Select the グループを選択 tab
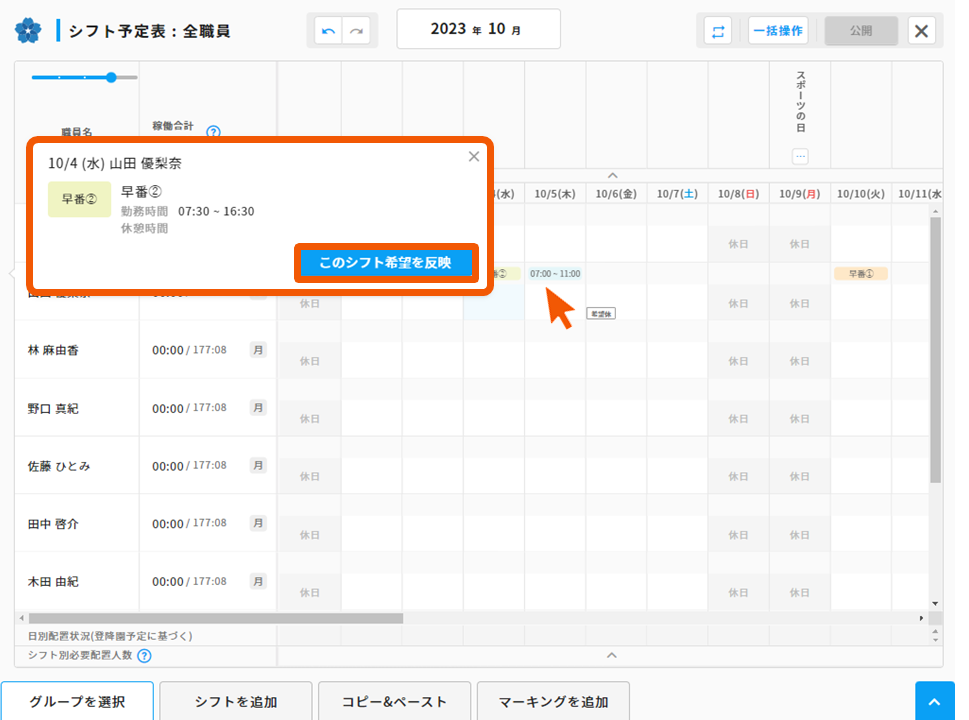Viewport: 969px width, 720px height. 77,701
